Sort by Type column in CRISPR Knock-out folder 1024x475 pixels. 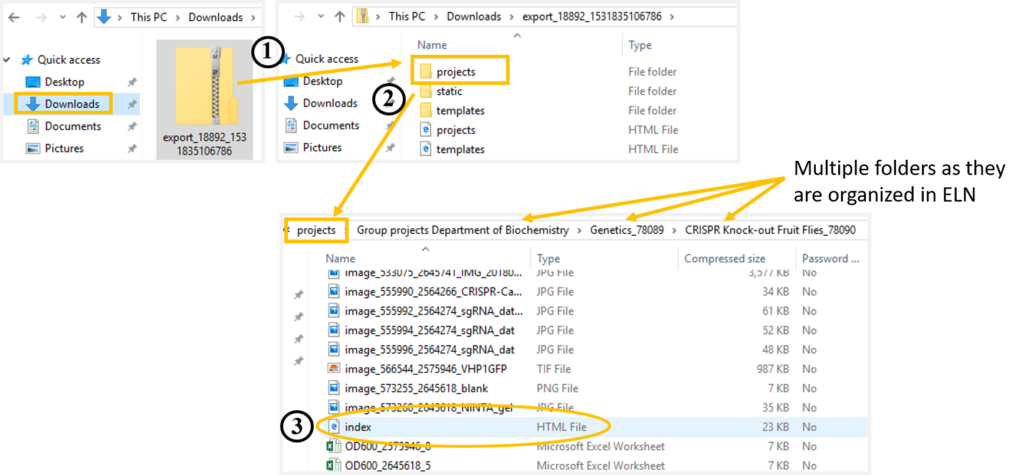point(549,259)
